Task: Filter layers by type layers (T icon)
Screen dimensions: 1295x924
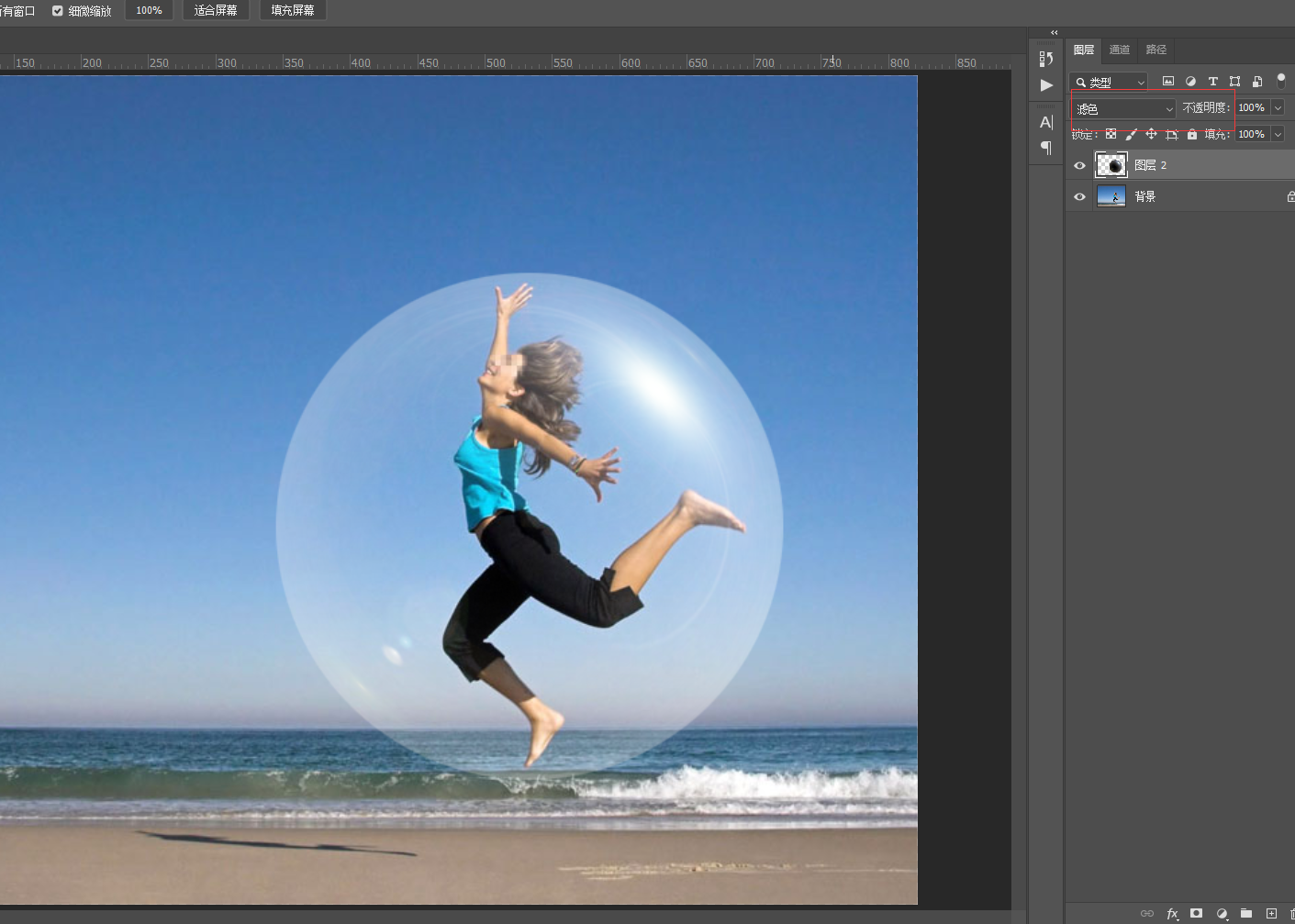Action: (1212, 82)
